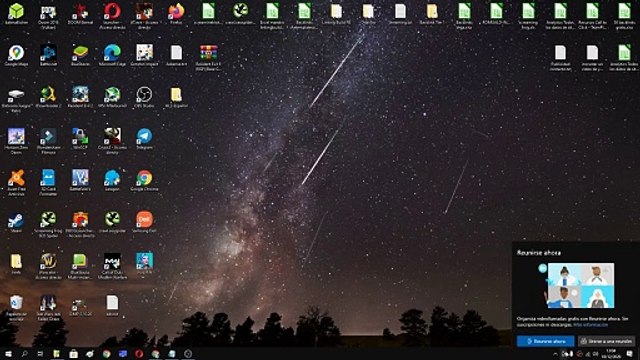Open the Firefox desktop shortcut
This screenshot has height=360, width=640.
click(x=176, y=14)
